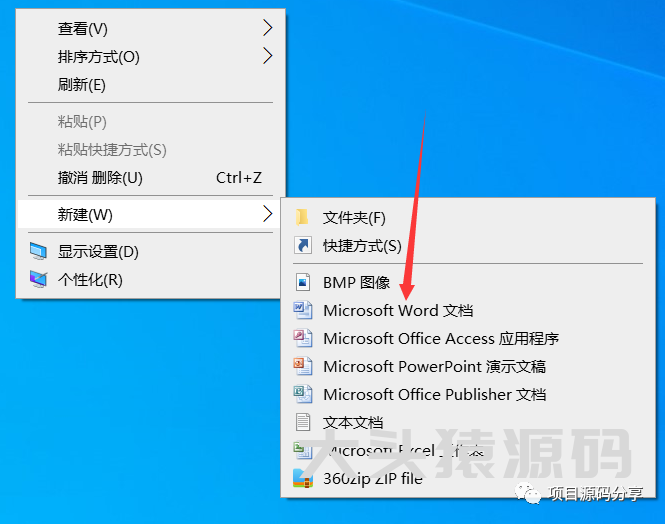
Task: Click the BMP 图像 file icon
Action: click(303, 282)
